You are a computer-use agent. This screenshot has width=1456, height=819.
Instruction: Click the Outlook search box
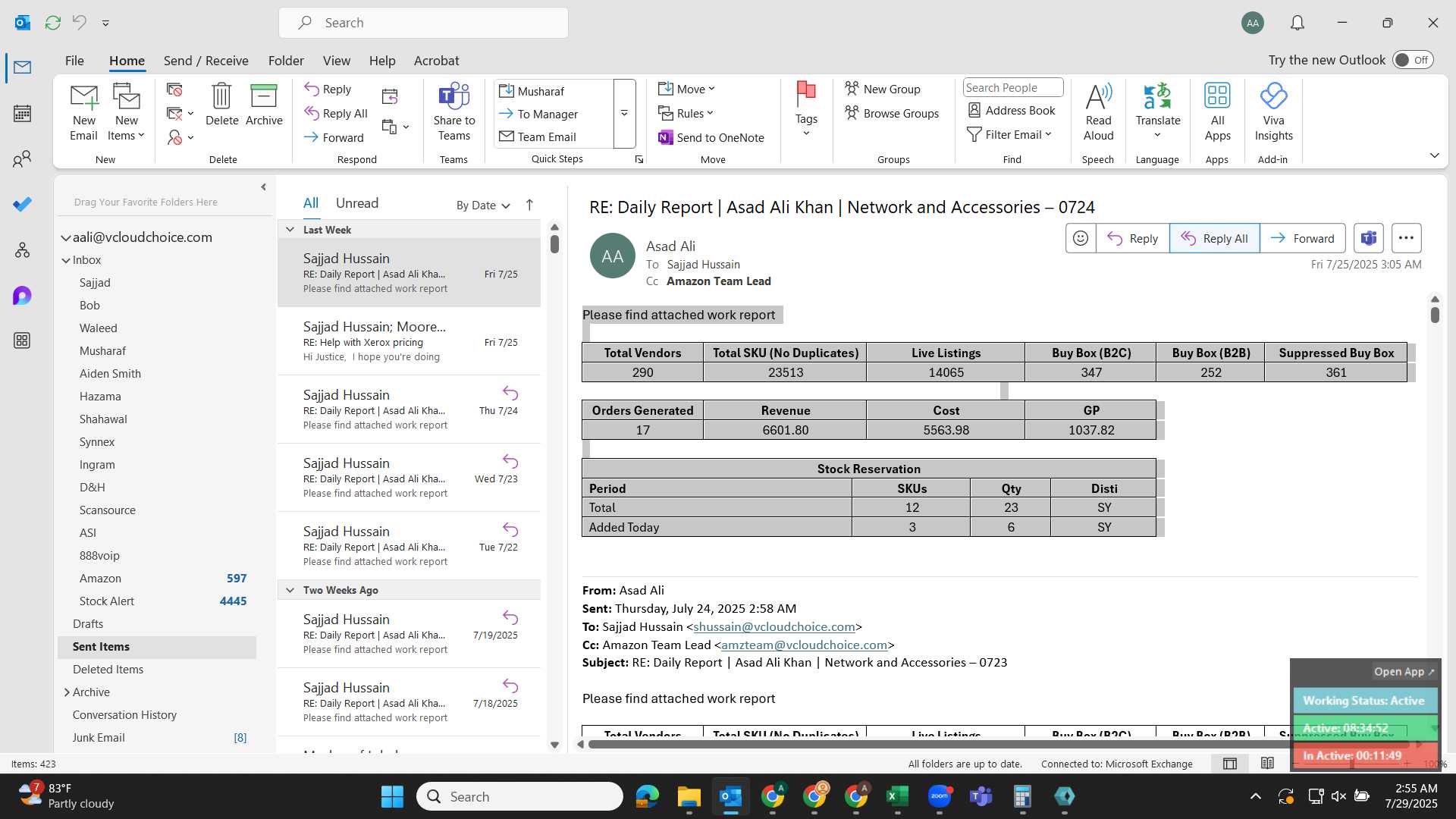pyautogui.click(x=424, y=23)
